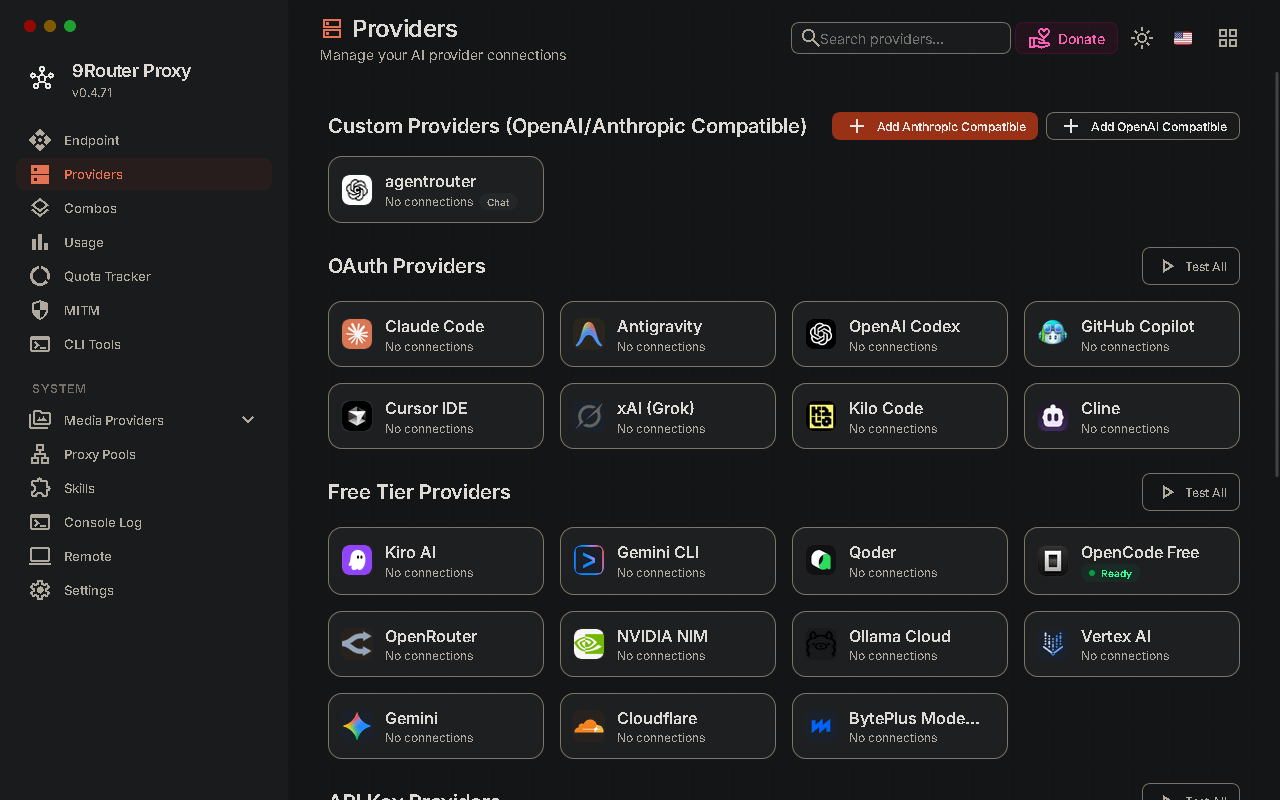Click the Proxy Pools network icon
Screen dimensions: 1280x800
click(x=40, y=454)
